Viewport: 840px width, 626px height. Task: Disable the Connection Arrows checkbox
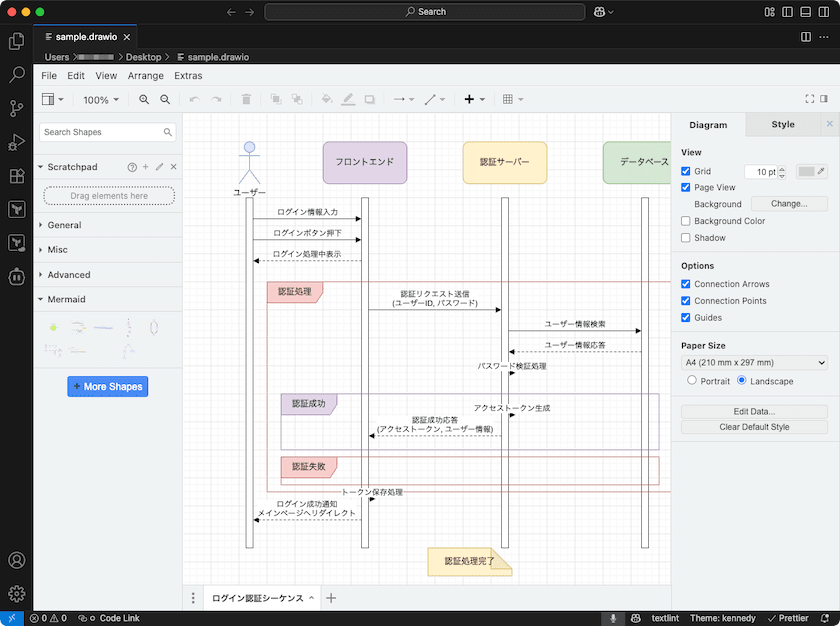click(685, 284)
